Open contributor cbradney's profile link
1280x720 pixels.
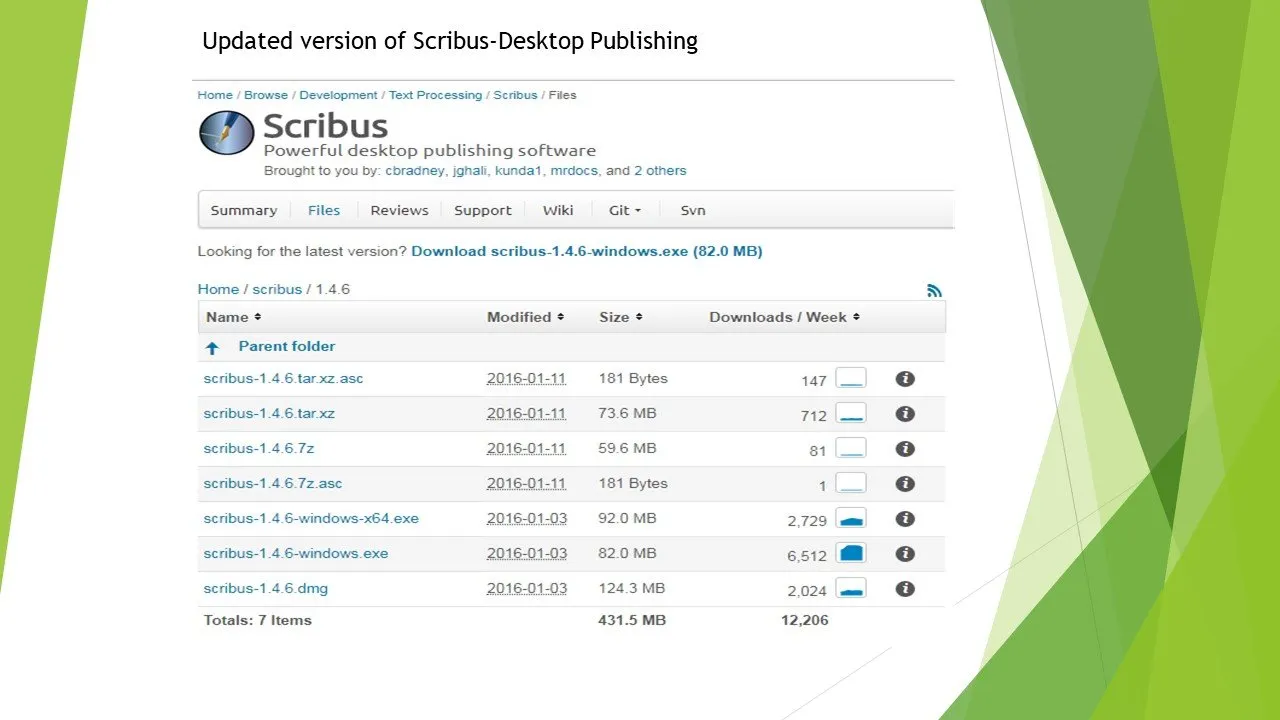tap(415, 171)
